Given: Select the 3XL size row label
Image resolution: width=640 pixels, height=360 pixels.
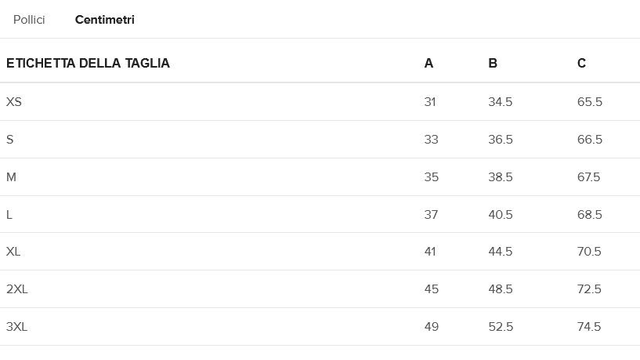Looking at the screenshot, I should click(17, 327).
